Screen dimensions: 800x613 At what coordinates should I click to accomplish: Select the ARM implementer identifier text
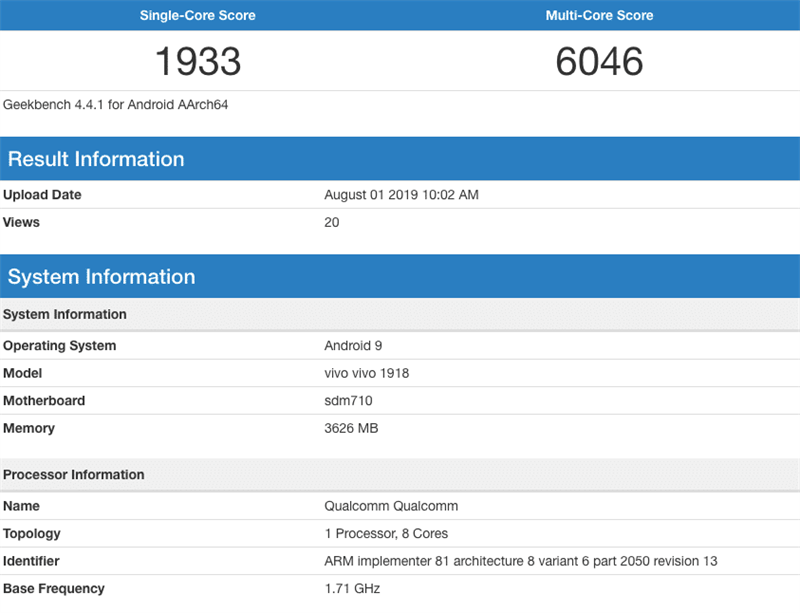(520, 561)
